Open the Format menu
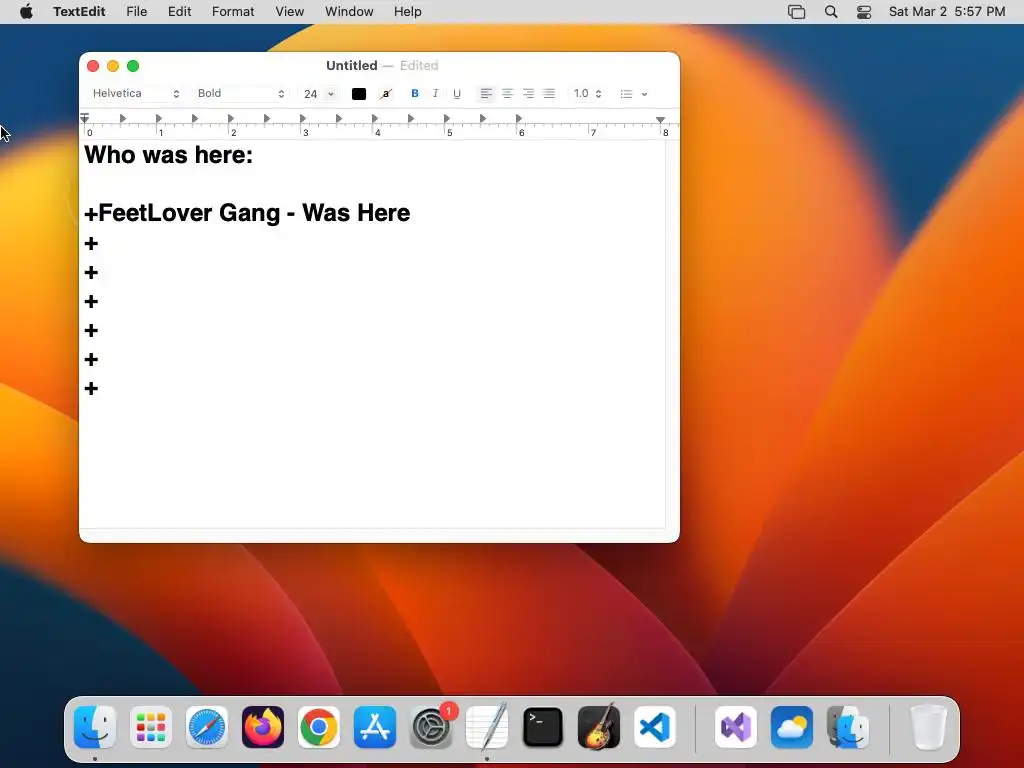1024x768 pixels. pyautogui.click(x=233, y=12)
